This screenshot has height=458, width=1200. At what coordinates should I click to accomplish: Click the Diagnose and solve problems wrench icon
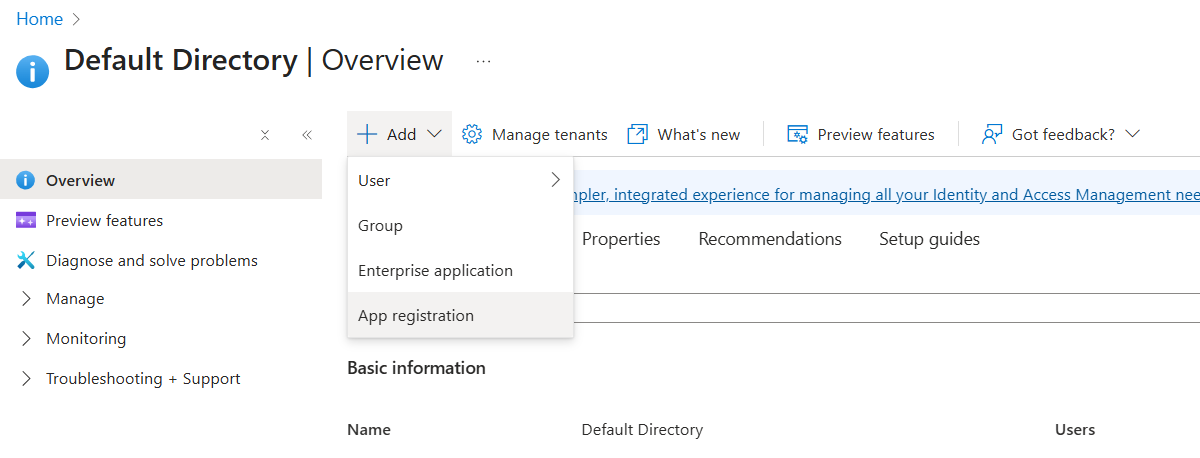(x=27, y=260)
